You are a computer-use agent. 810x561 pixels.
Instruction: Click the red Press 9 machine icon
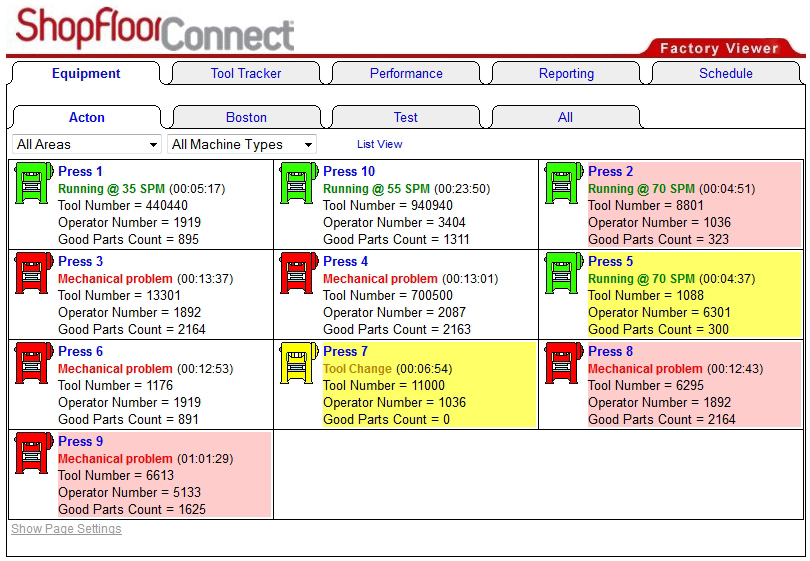point(34,453)
